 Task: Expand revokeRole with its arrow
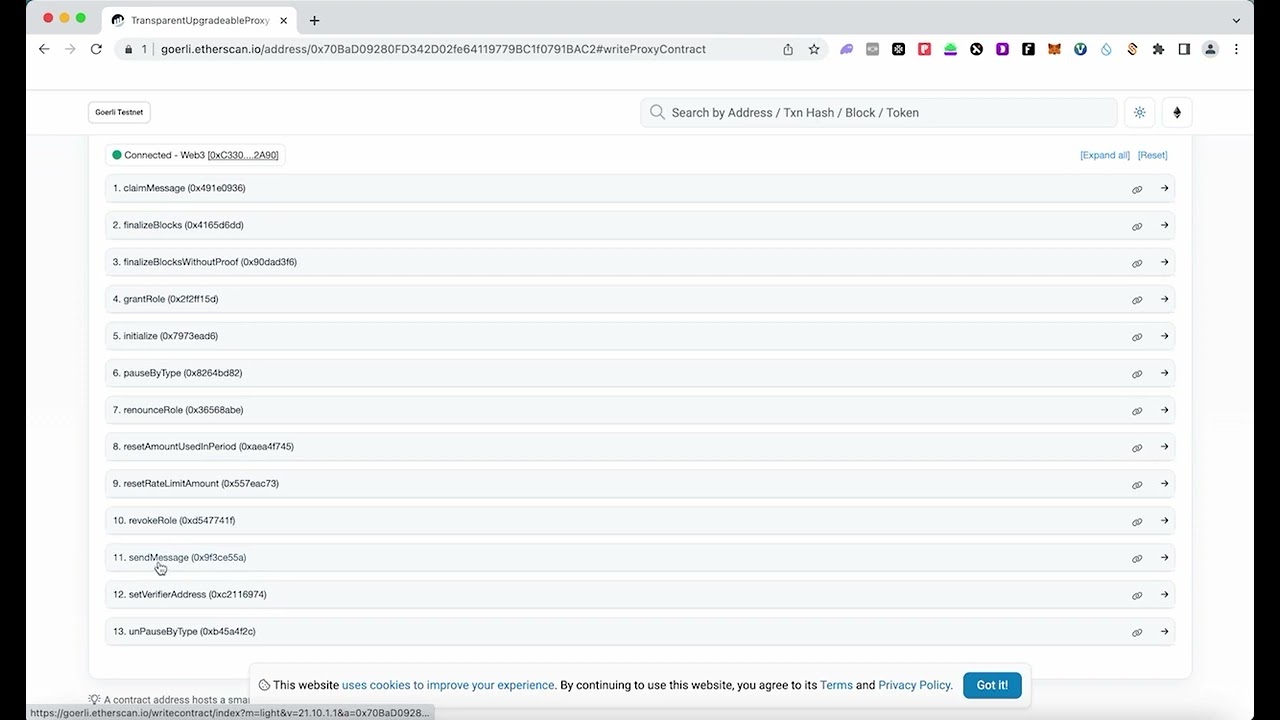(x=1164, y=520)
